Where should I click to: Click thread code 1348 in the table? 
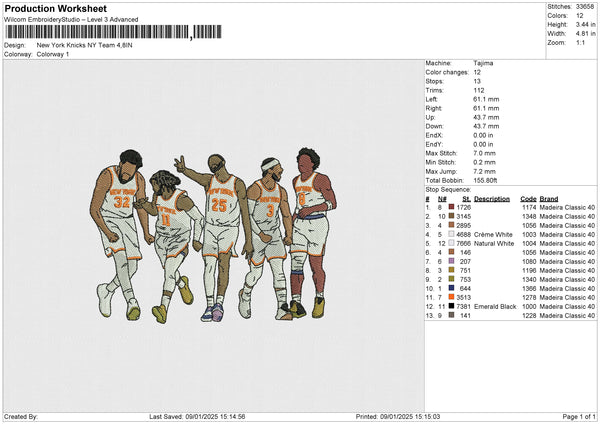point(529,216)
